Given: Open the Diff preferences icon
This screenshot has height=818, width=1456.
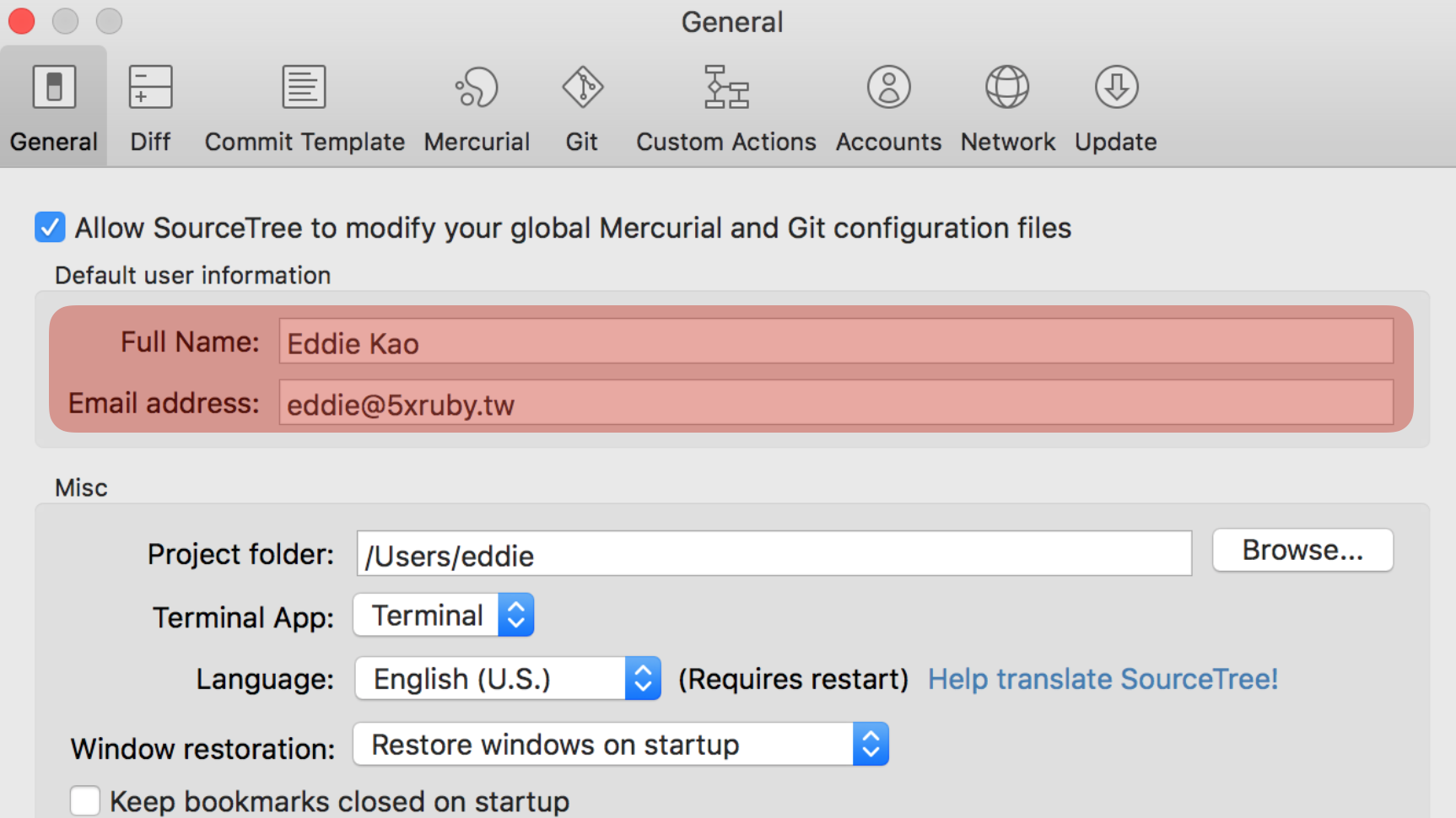Looking at the screenshot, I should [x=150, y=88].
